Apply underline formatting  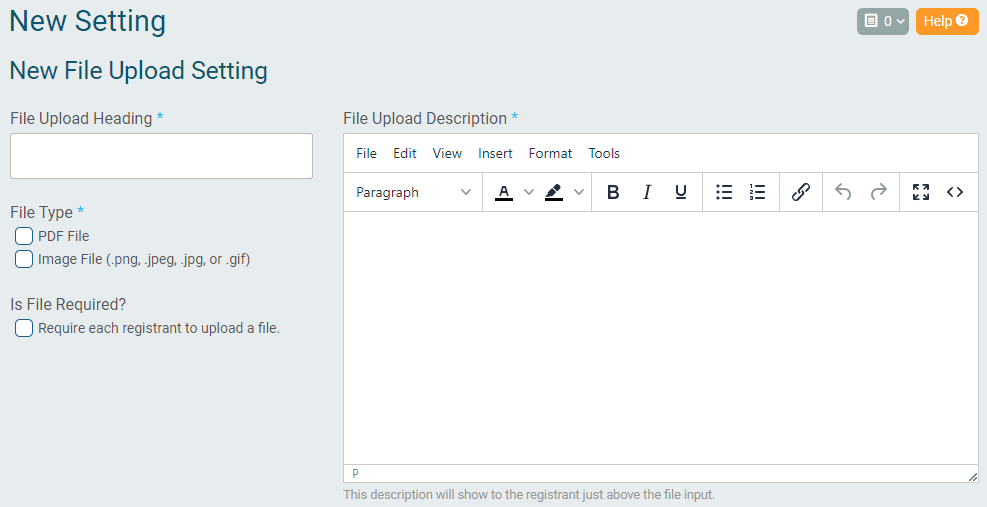(x=680, y=192)
